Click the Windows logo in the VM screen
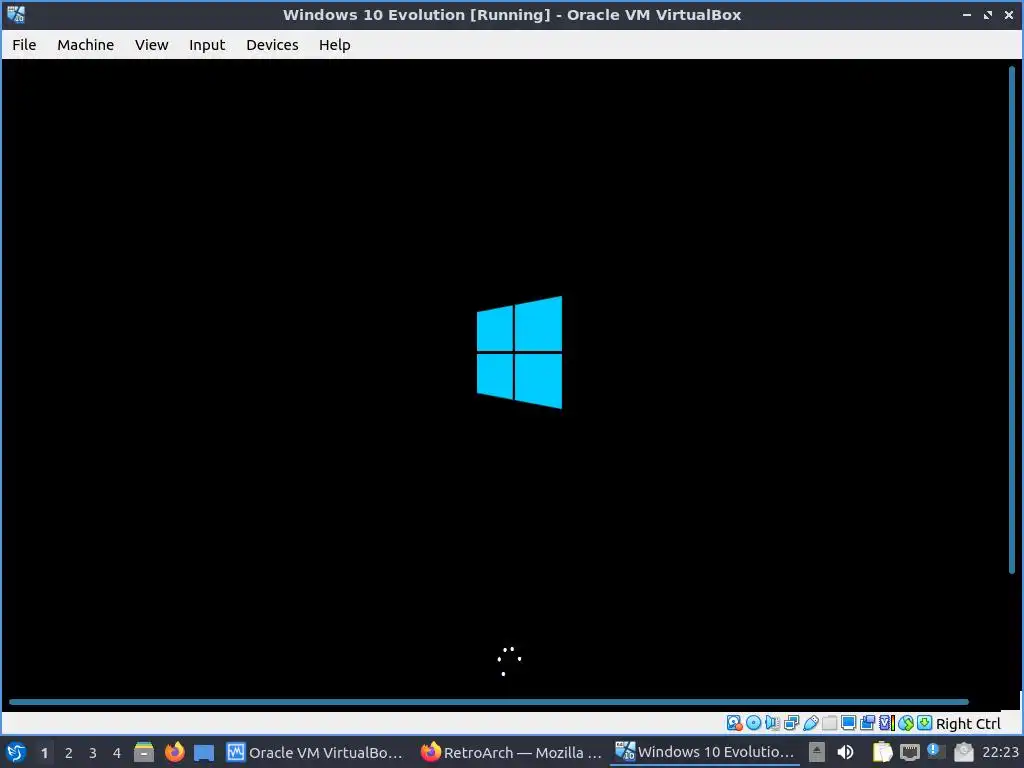Screen dimensions: 1024x768 pyautogui.click(x=519, y=353)
